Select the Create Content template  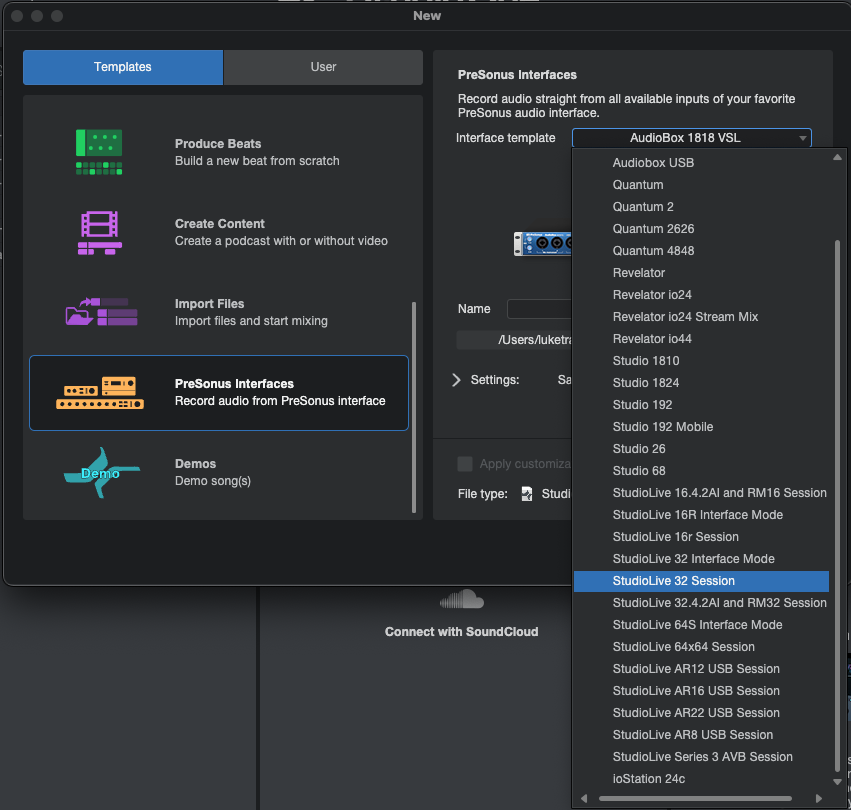click(x=219, y=232)
